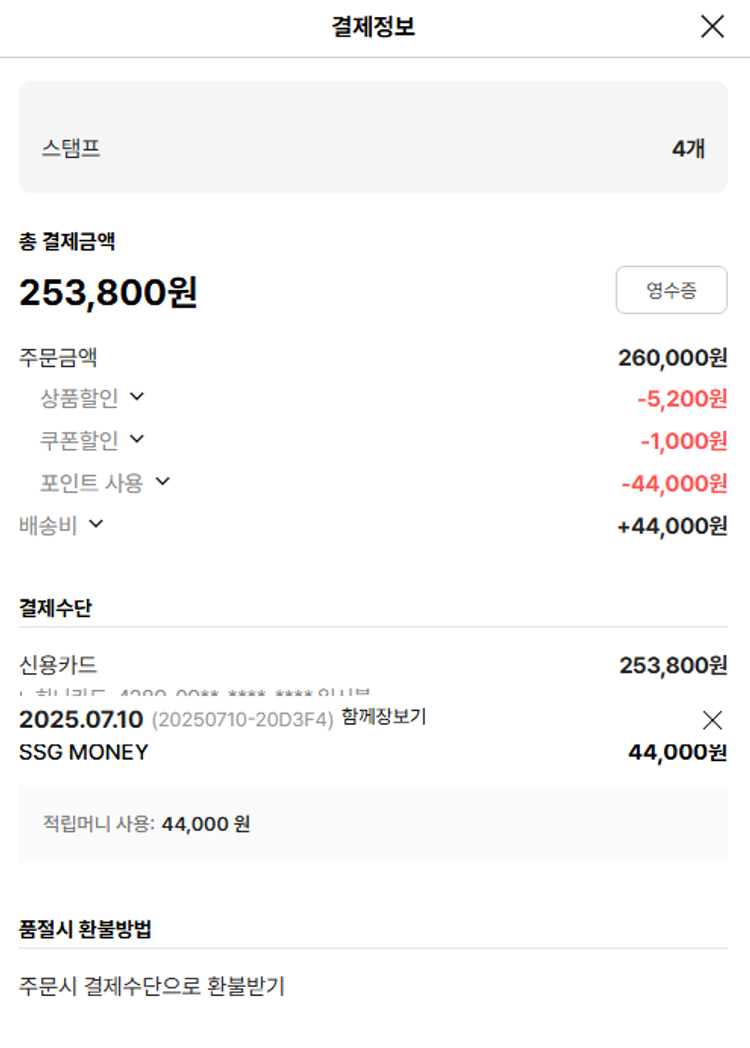
Task: Close the 결제정보 panel
Action: 712,27
